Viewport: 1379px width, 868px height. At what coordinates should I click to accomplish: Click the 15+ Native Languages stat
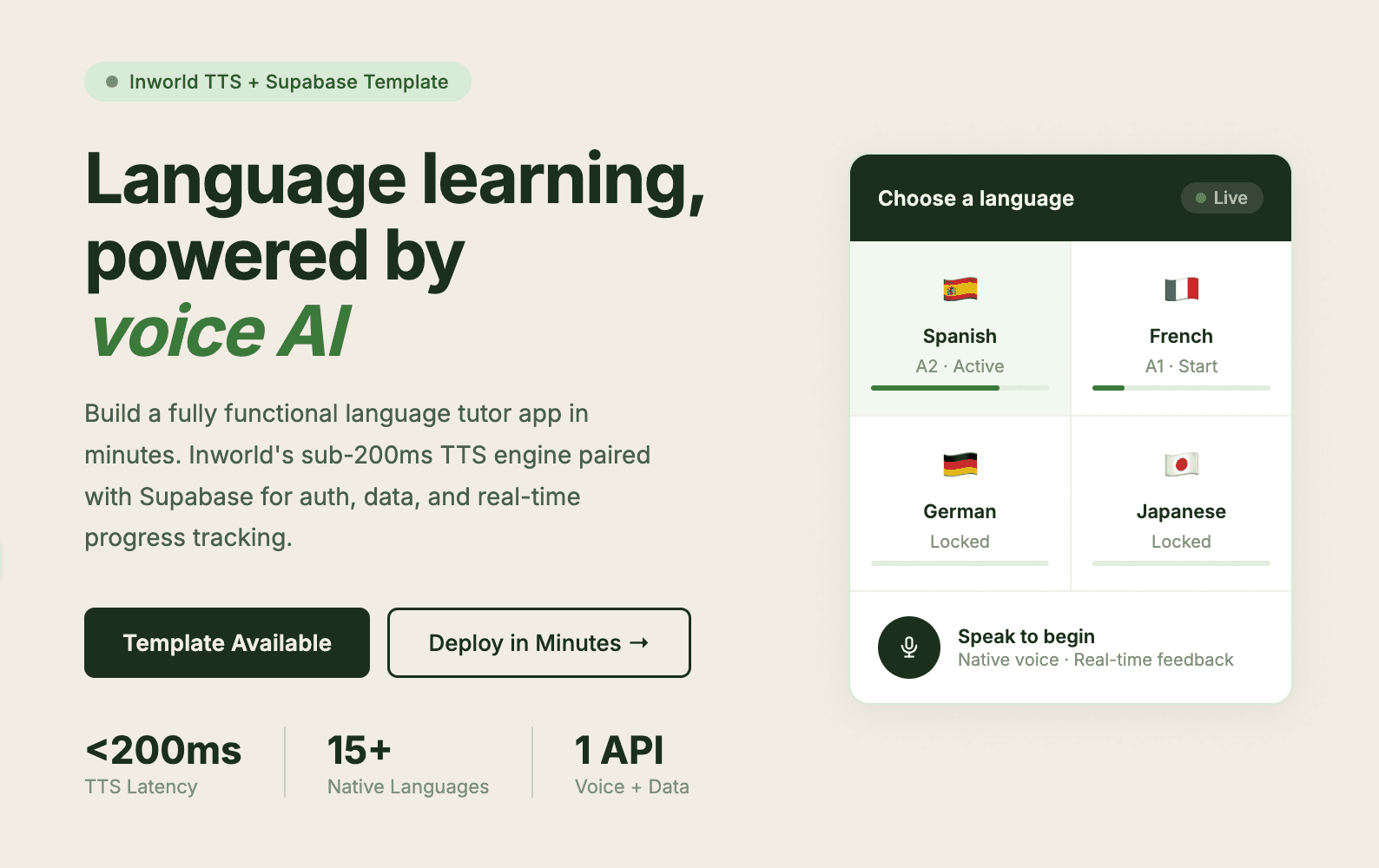click(407, 763)
